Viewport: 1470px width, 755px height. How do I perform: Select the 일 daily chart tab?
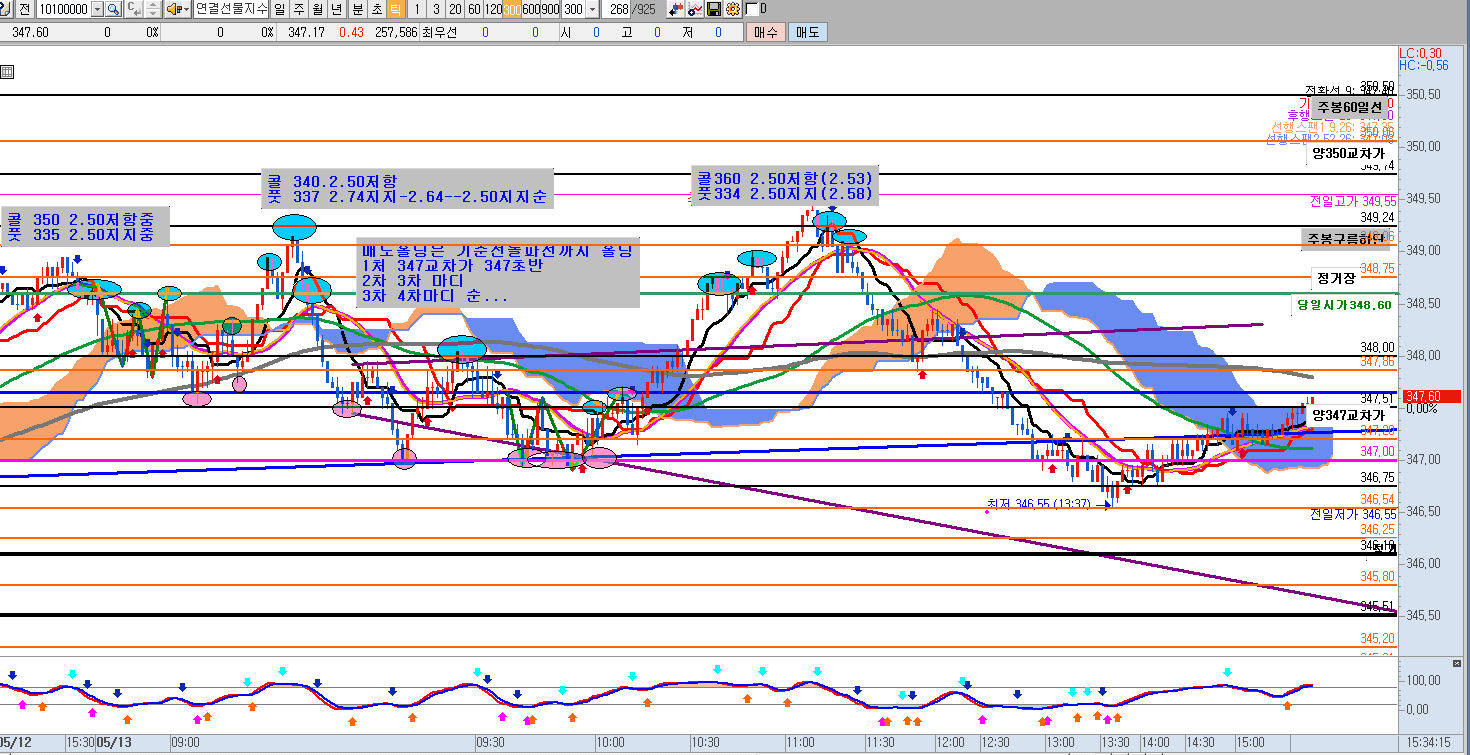coord(279,9)
